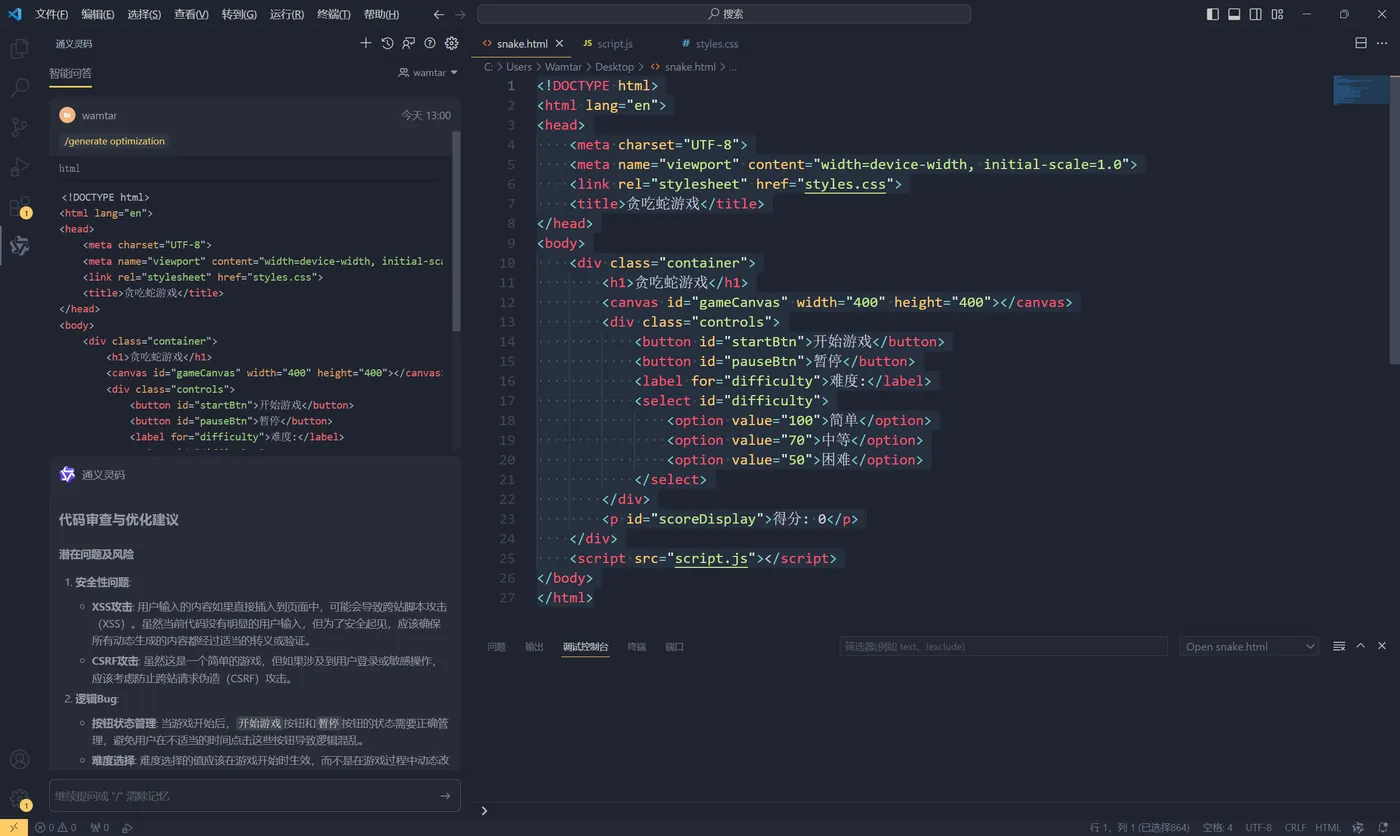This screenshot has height=836, width=1400.
Task: Open the 文件(F) menu
Action: [x=52, y=14]
